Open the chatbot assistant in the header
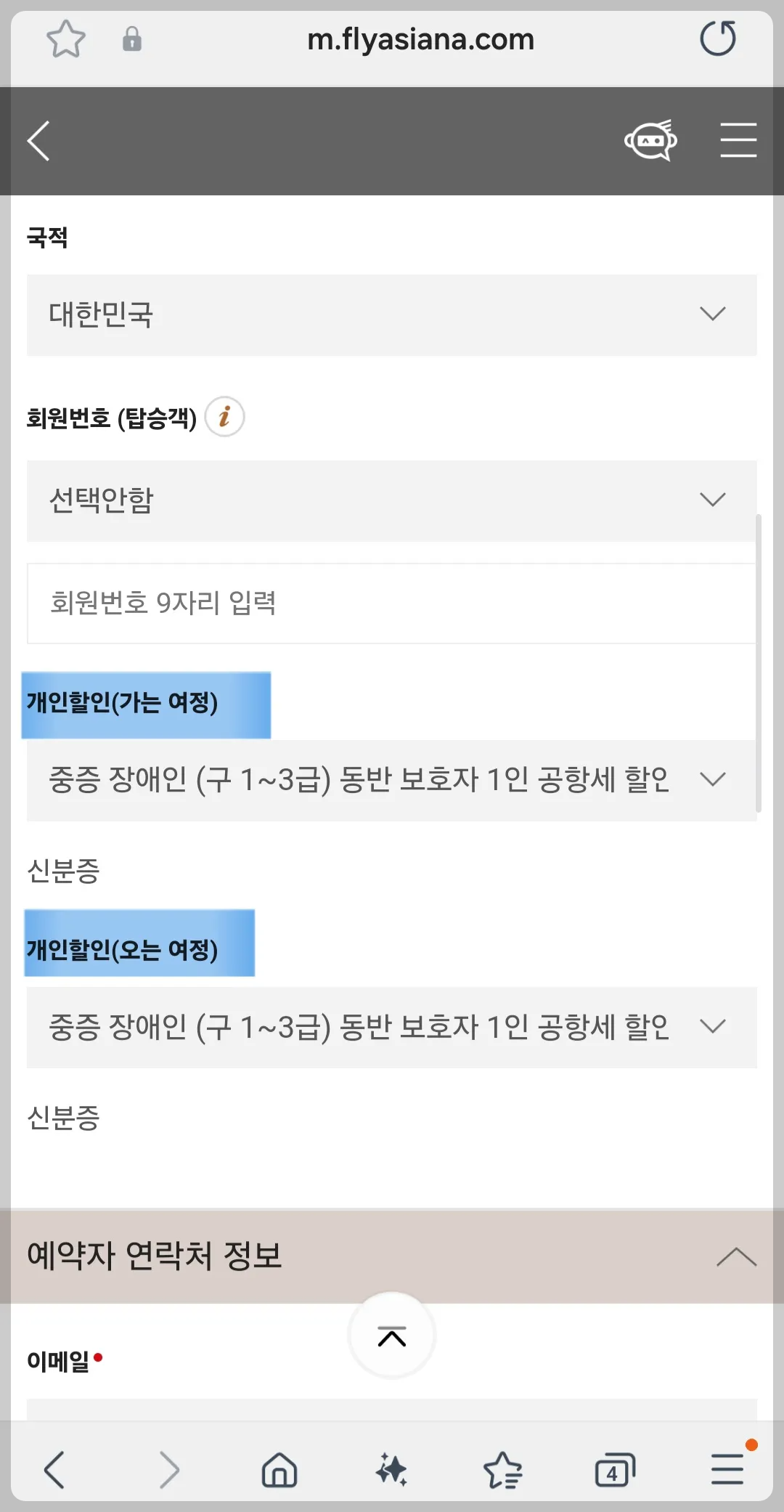This screenshot has height=1512, width=784. point(650,140)
